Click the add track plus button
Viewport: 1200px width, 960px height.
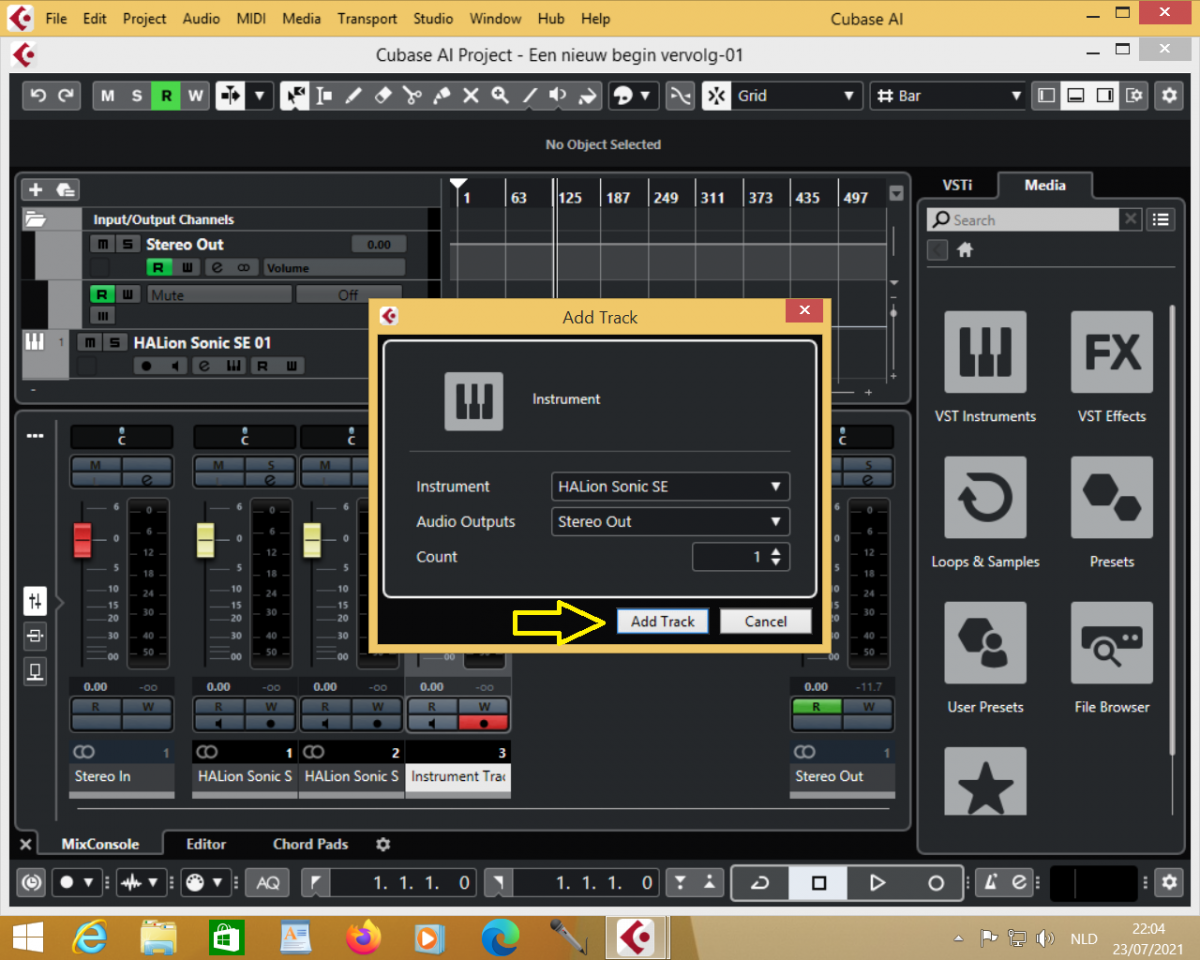click(x=35, y=189)
